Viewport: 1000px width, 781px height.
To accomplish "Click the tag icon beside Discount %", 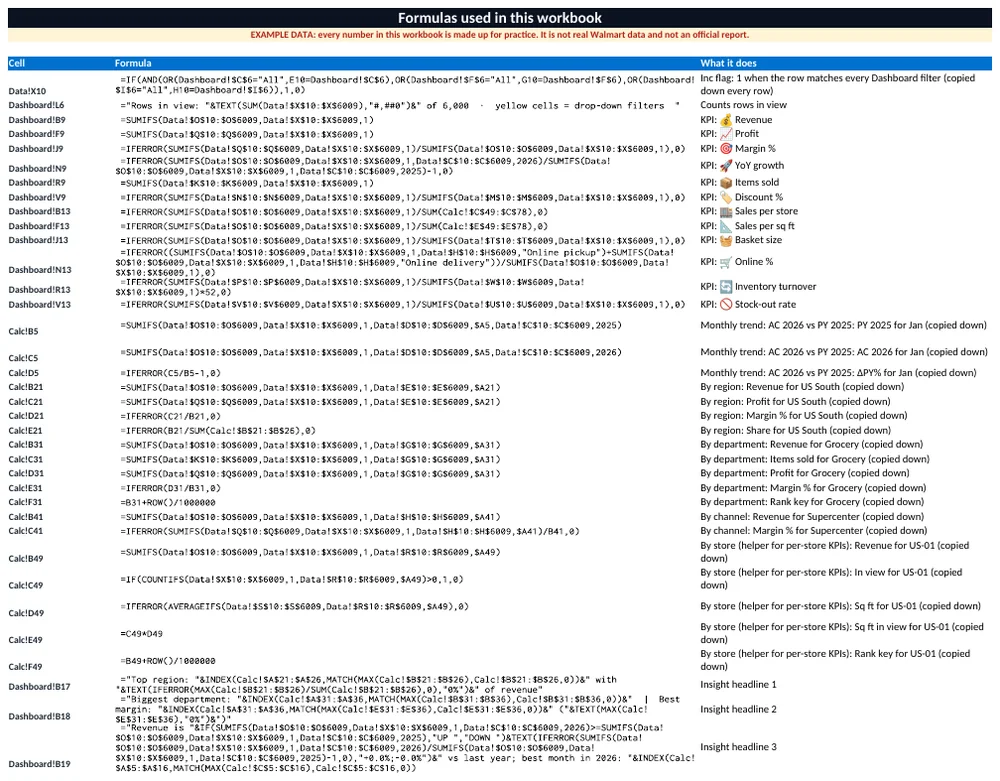I will point(726,197).
